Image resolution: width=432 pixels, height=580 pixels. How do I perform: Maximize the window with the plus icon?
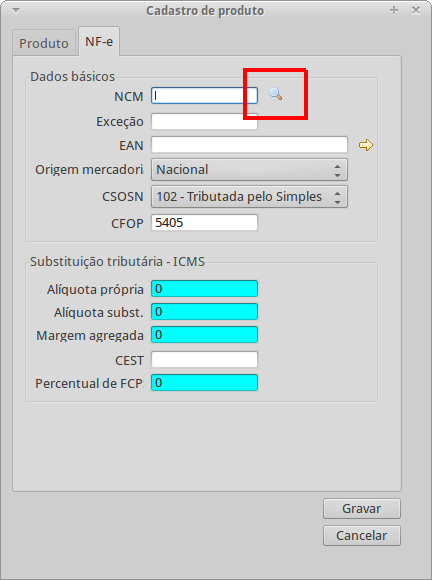click(x=394, y=10)
